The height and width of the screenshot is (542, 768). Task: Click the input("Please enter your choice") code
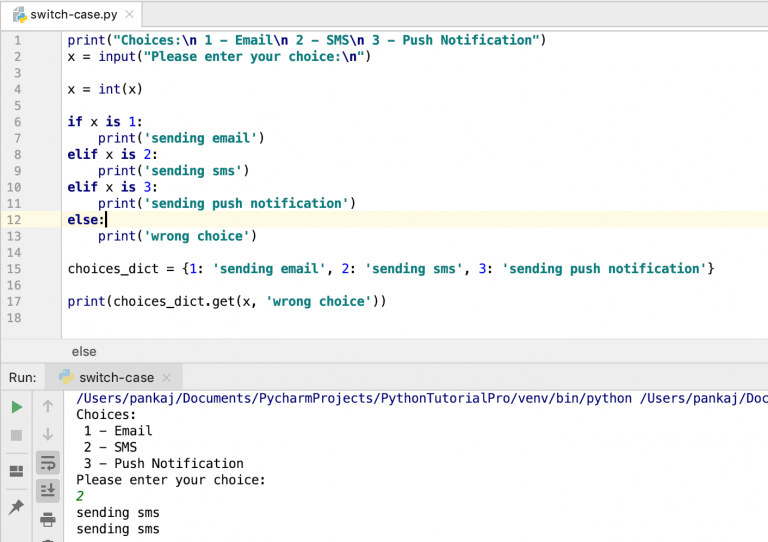pos(235,56)
